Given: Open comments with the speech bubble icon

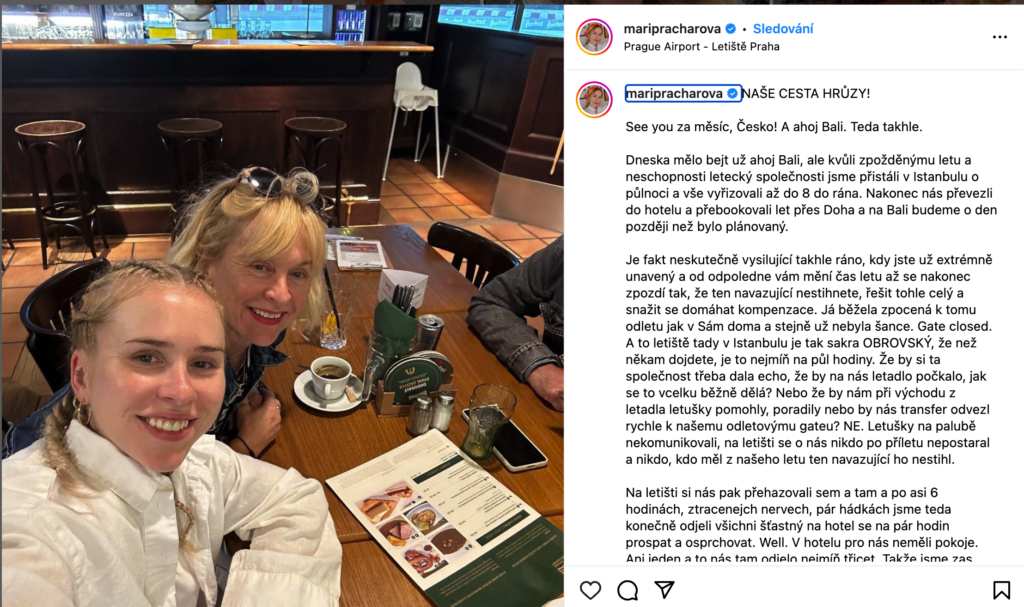Looking at the screenshot, I should click(x=628, y=590).
